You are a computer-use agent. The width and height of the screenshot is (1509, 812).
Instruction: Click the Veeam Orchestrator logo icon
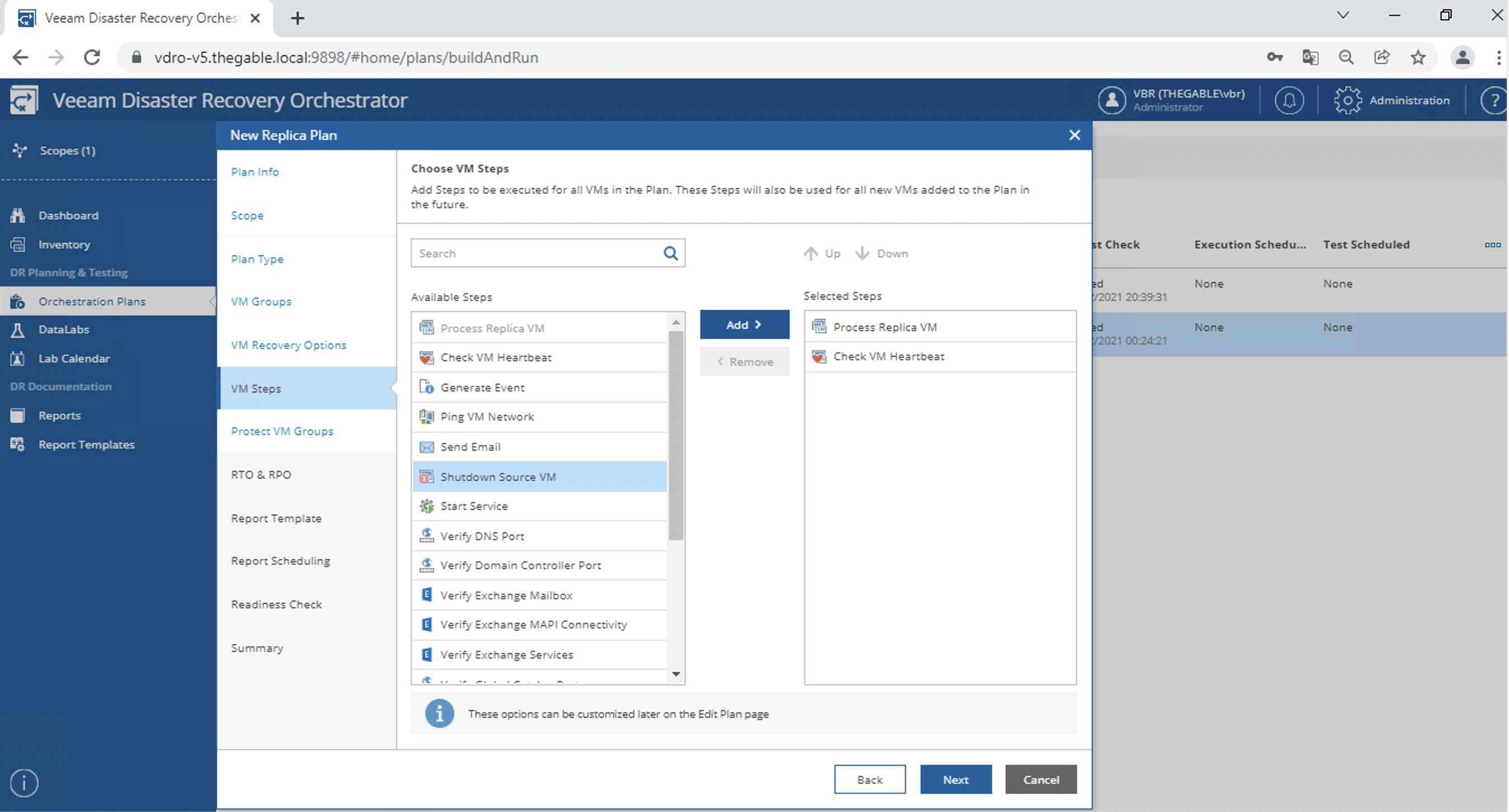[24, 100]
